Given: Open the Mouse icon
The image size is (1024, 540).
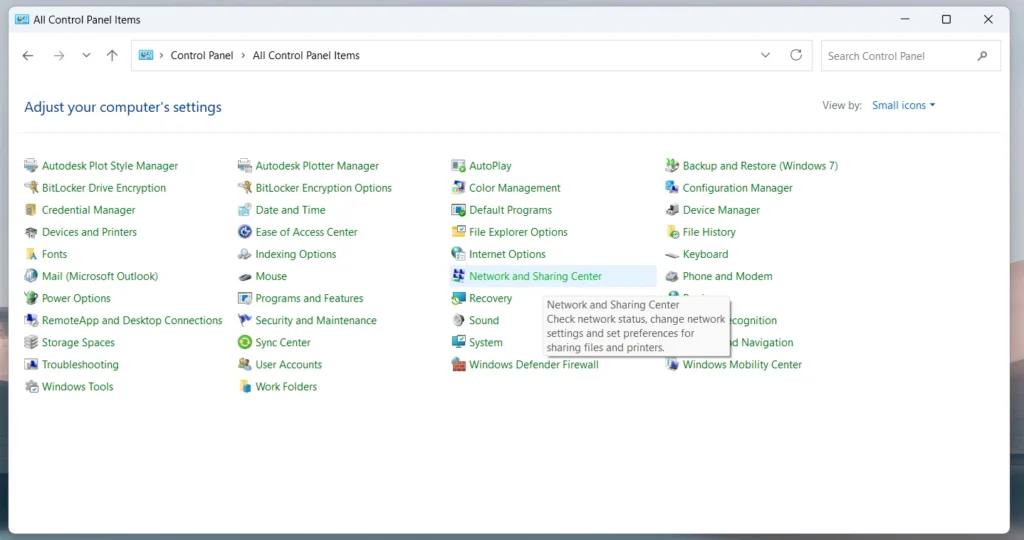Looking at the screenshot, I should click(x=245, y=277).
